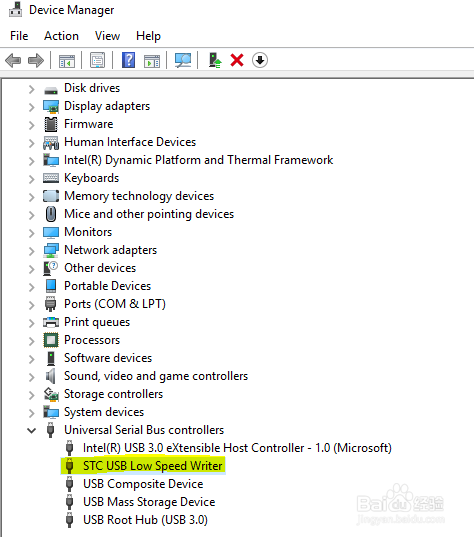Open the File menu
474x537 pixels.
point(19,36)
